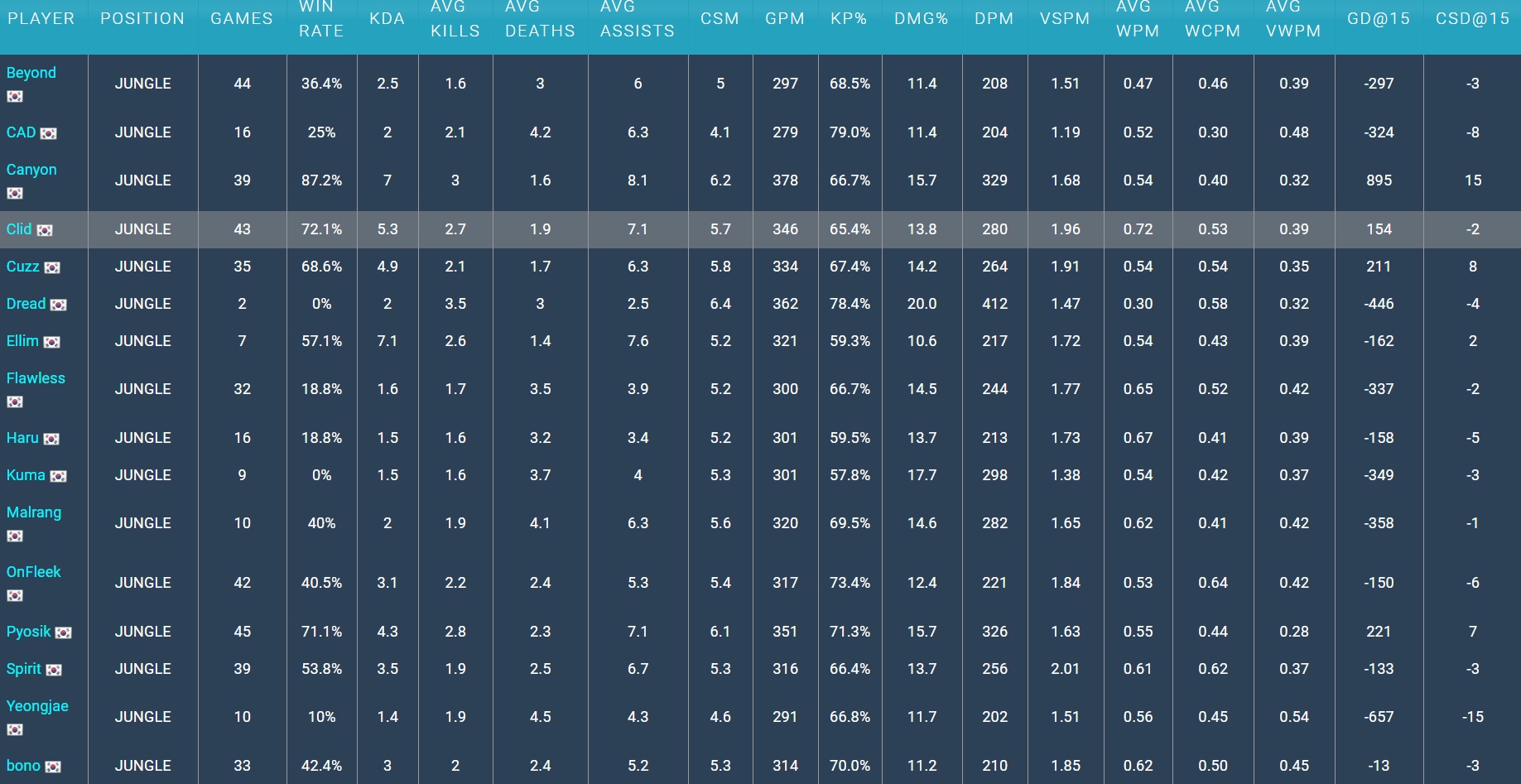Image resolution: width=1521 pixels, height=784 pixels.
Task: Click the Korean flag icon next to Clid
Action: 45,230
